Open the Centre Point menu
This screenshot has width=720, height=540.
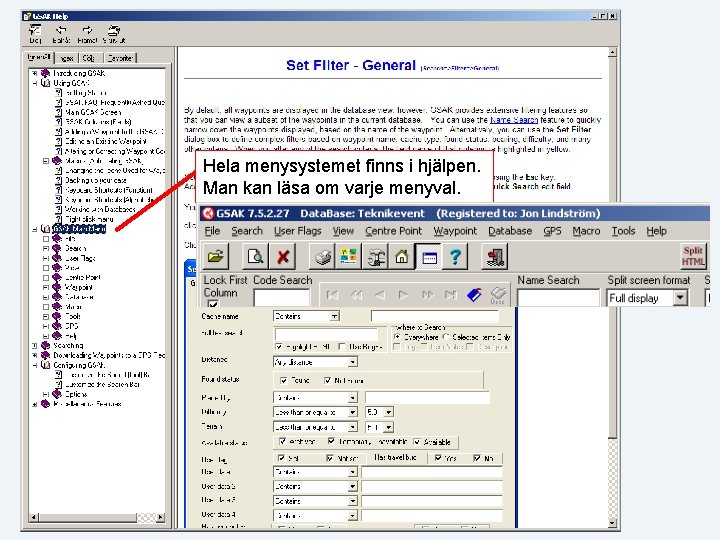click(x=394, y=231)
